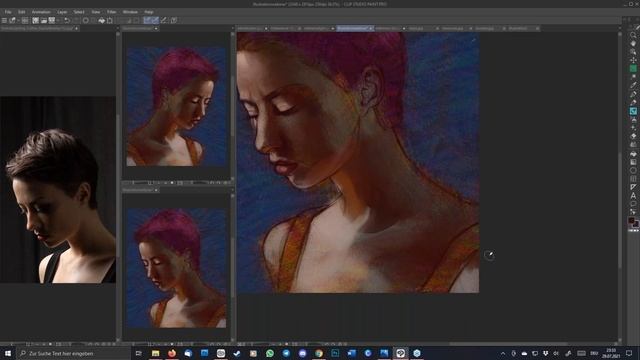The height and width of the screenshot is (360, 640).
Task: Select the Text 'A' tool
Action: [633, 196]
